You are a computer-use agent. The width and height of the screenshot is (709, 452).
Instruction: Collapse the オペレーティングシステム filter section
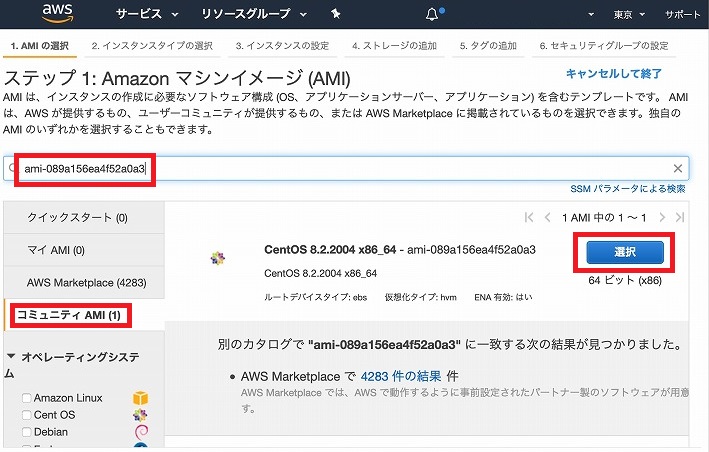[x=11, y=356]
